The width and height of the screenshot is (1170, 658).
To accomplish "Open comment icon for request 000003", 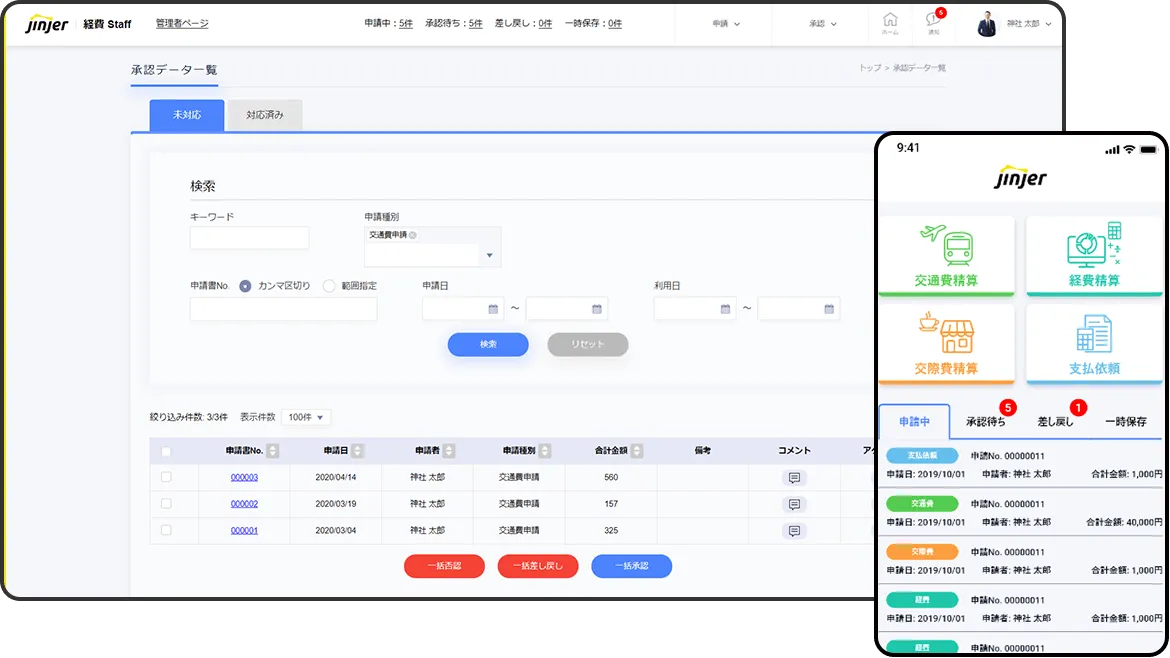I will (794, 478).
